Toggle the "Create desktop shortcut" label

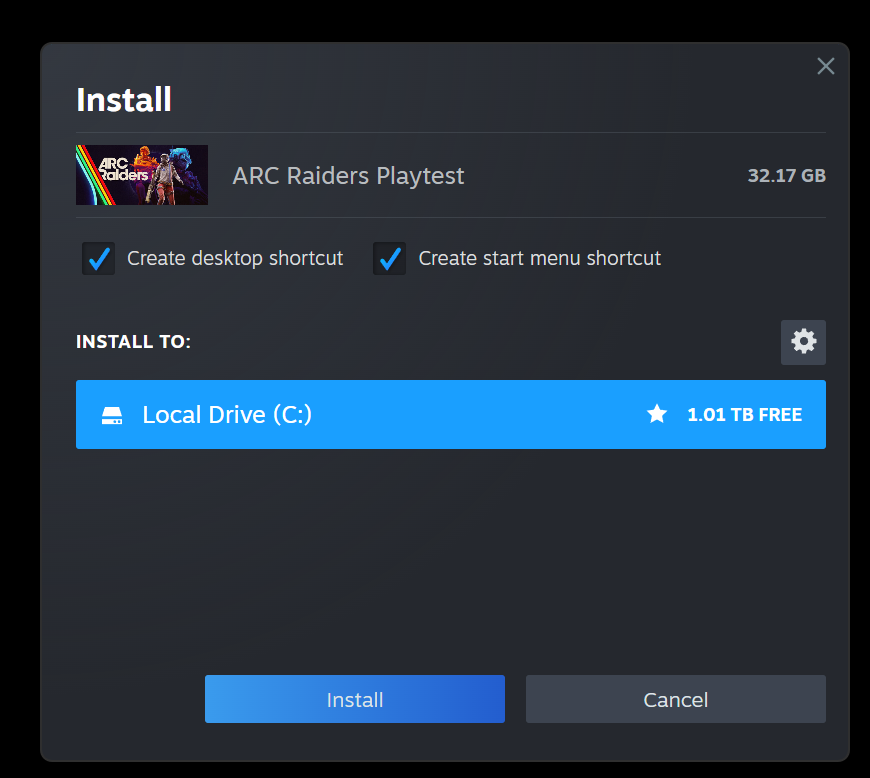point(235,259)
